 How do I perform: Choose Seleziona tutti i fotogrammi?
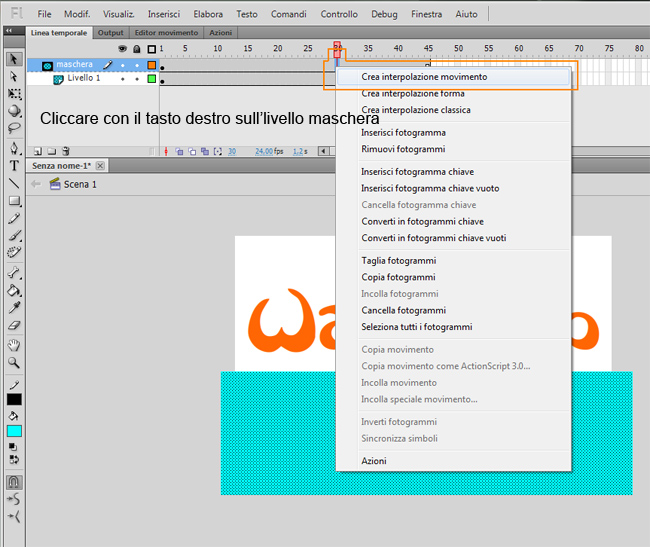pyautogui.click(x=453, y=327)
